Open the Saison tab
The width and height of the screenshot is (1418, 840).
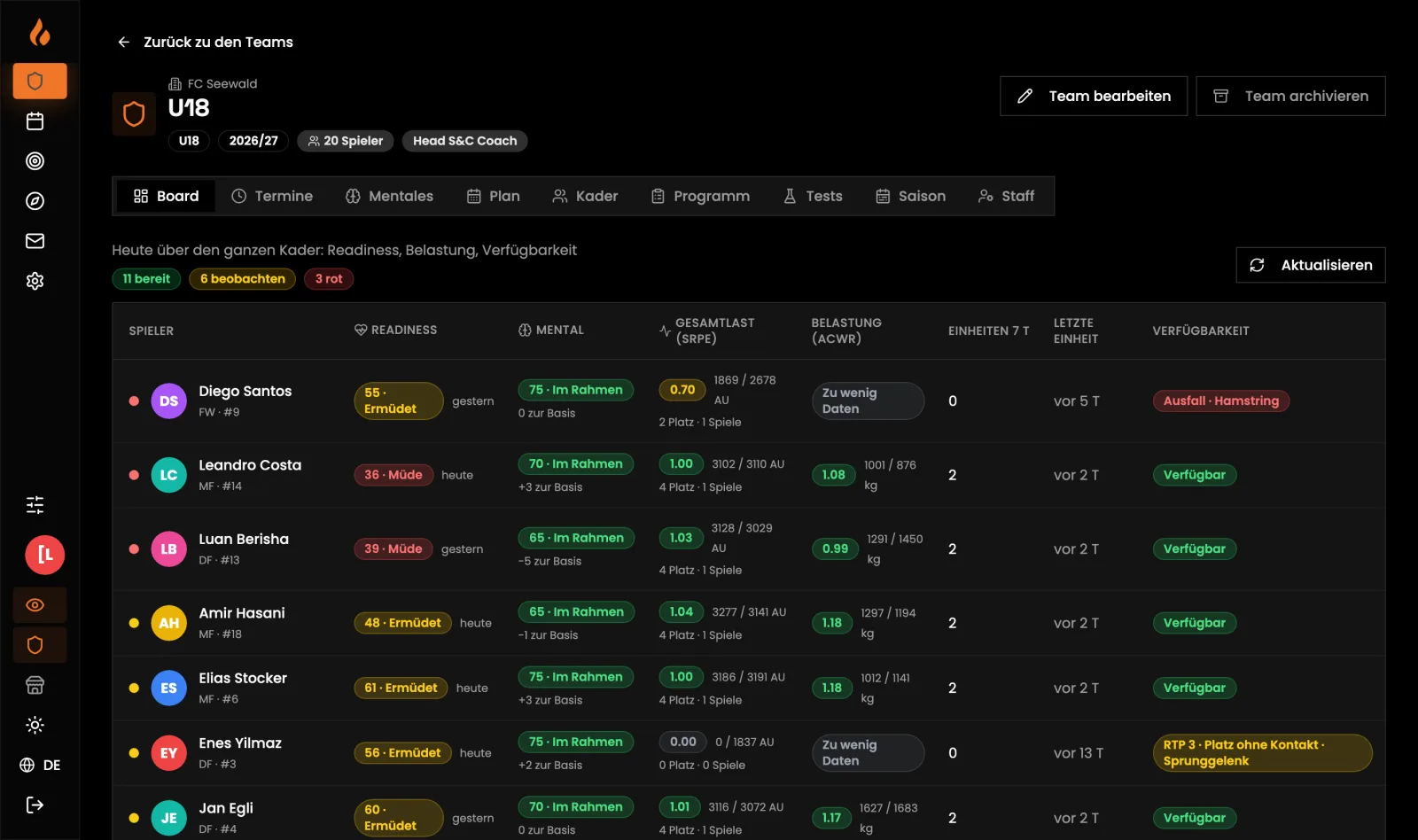(x=910, y=196)
